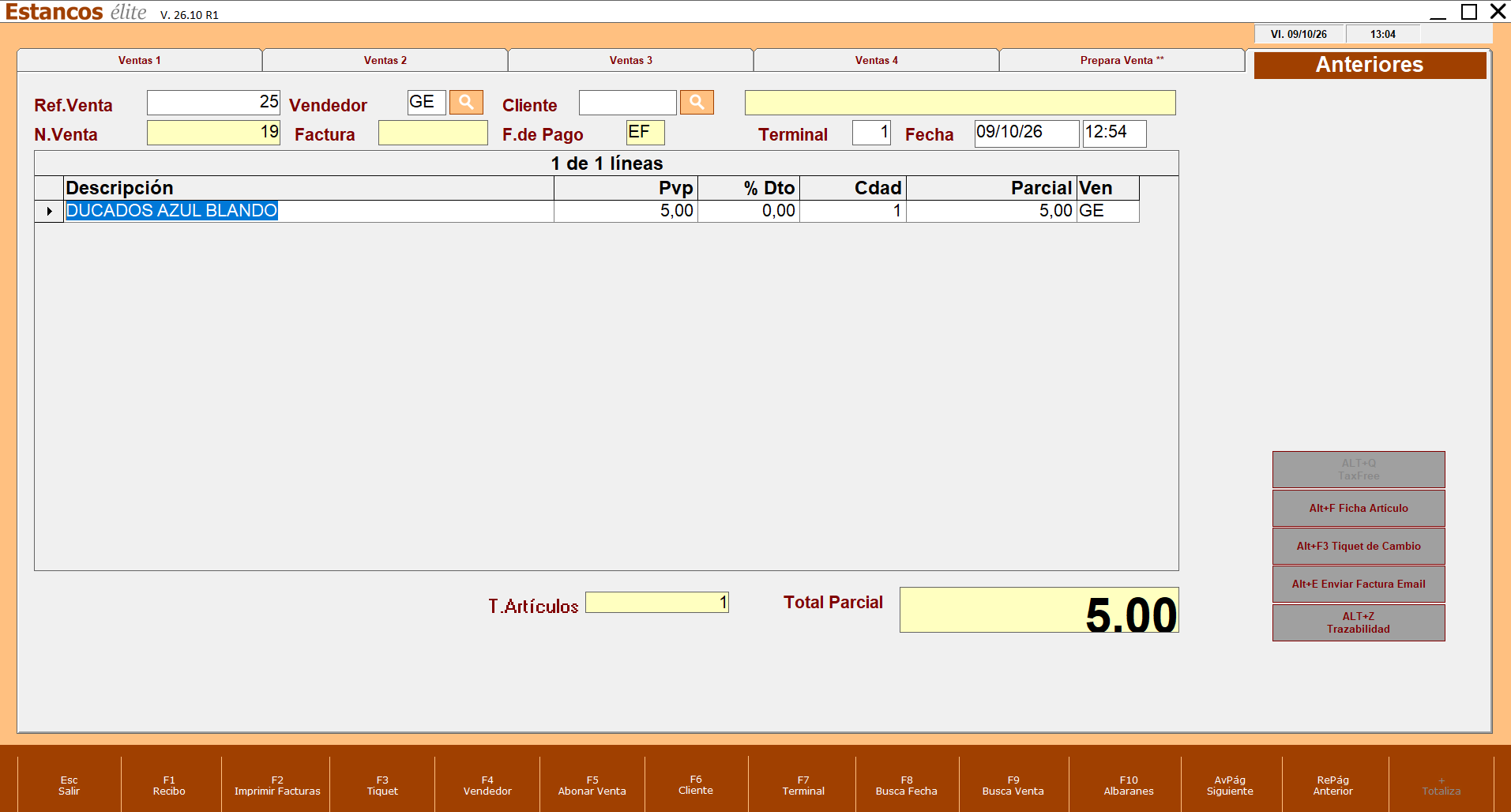This screenshot has height=812, width=1511.
Task: Click the Pvp cell 5,00
Action: 626,211
